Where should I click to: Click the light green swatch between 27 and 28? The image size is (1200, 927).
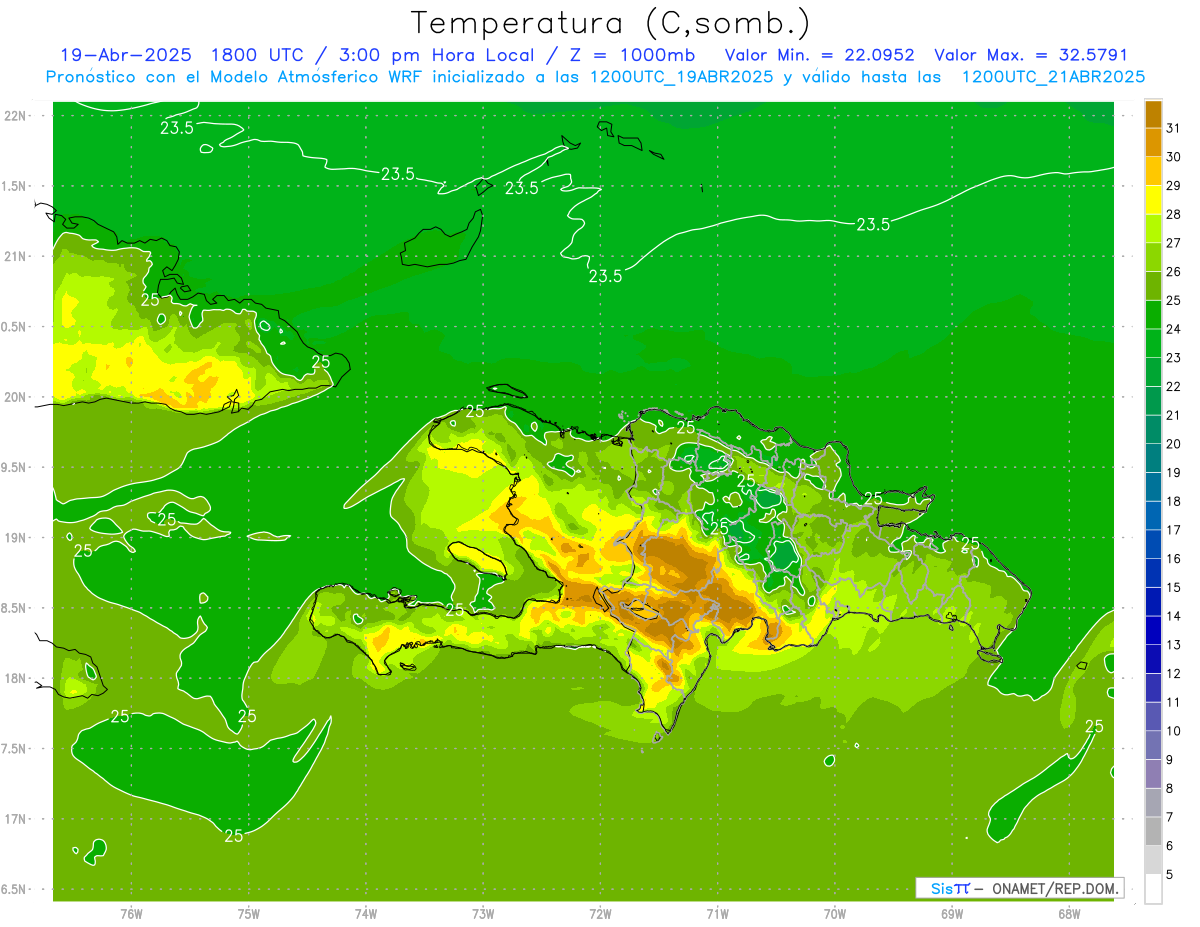click(x=1153, y=229)
